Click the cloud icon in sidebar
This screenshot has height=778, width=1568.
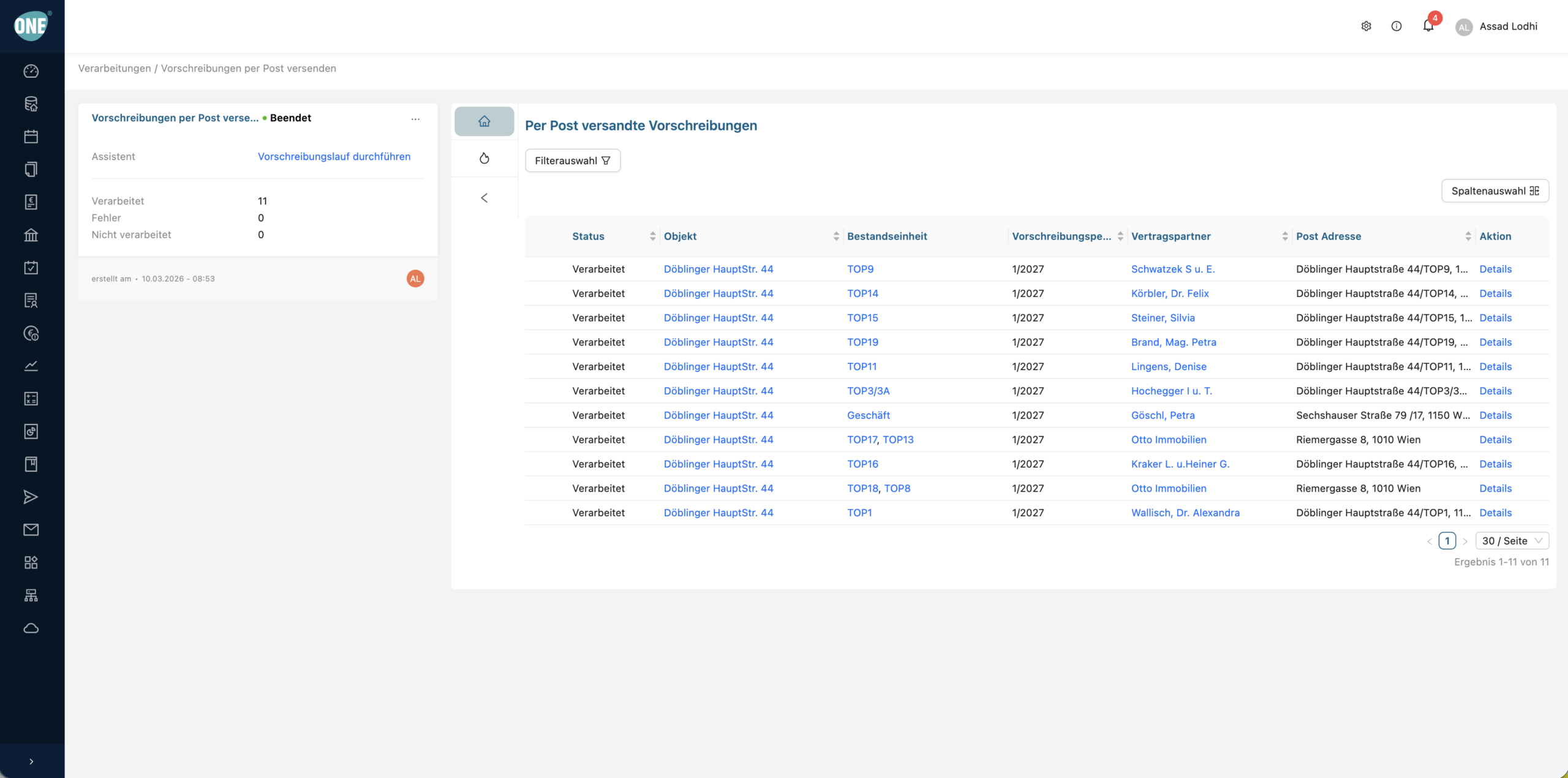point(31,628)
